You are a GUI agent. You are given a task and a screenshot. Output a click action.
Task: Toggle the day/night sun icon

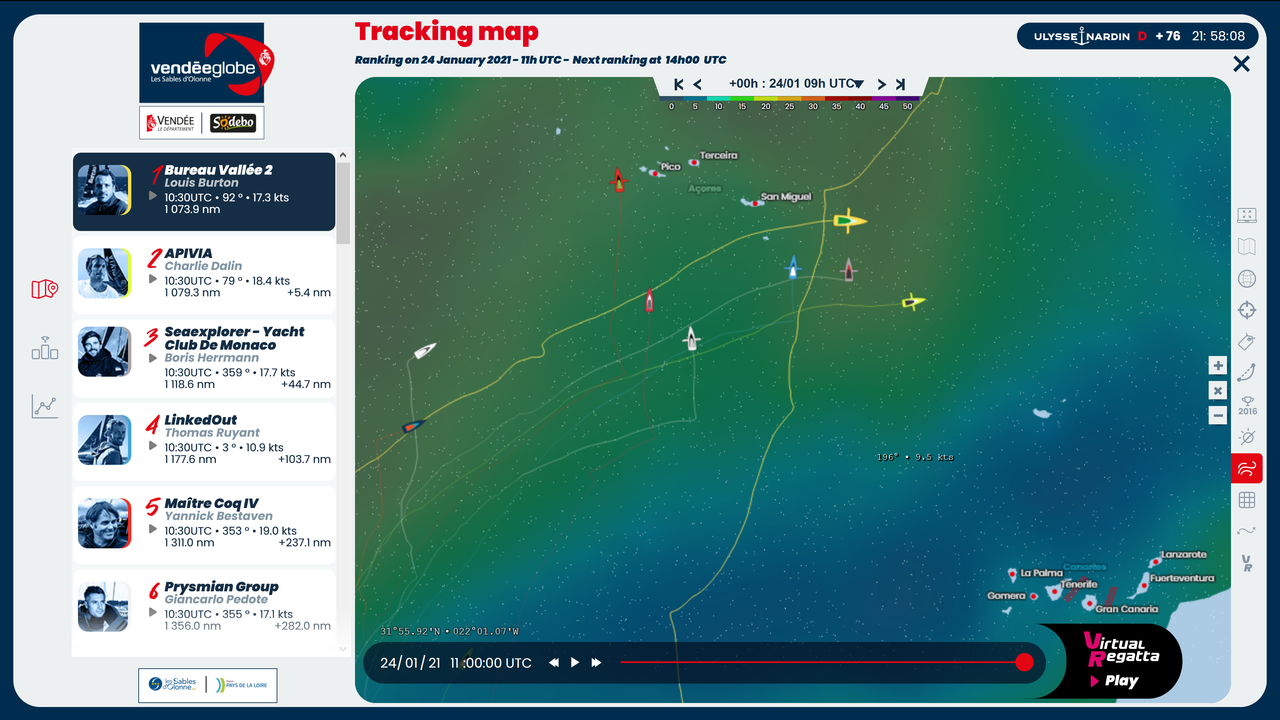click(x=1247, y=437)
